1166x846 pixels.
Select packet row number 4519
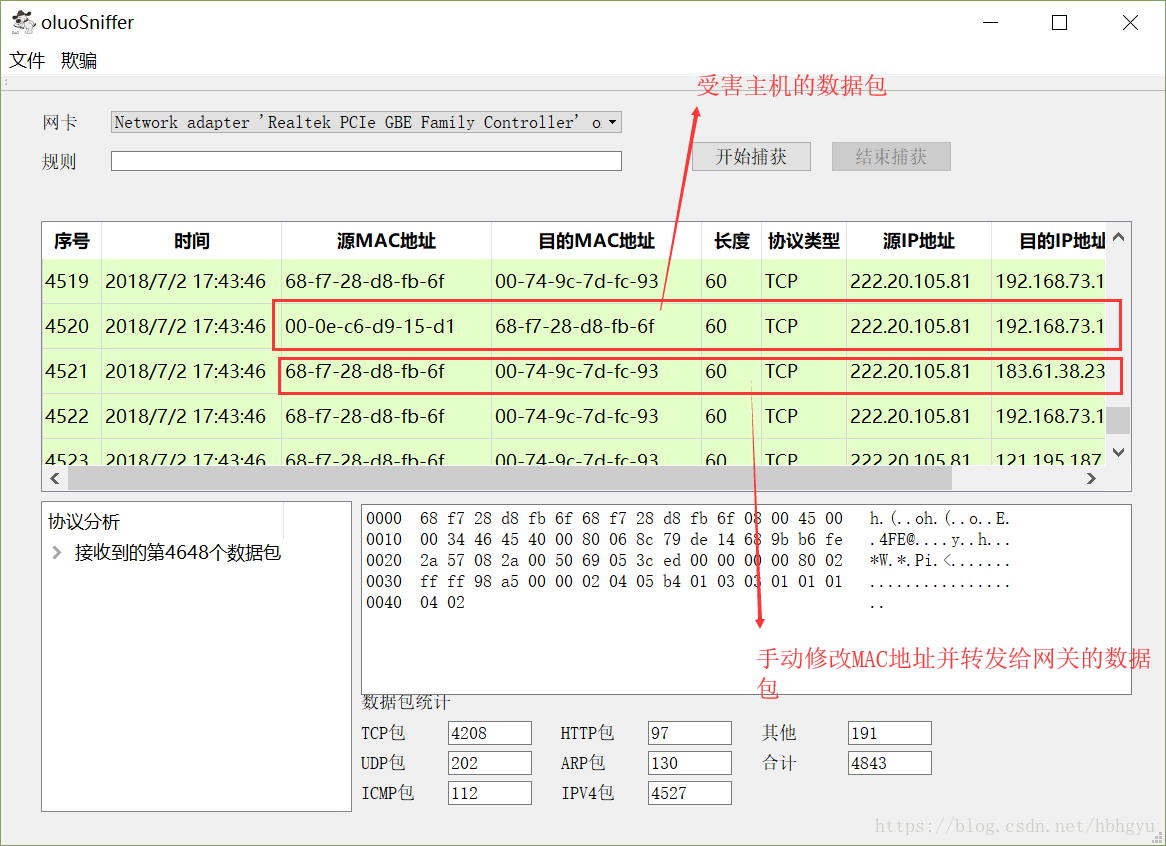[574, 281]
